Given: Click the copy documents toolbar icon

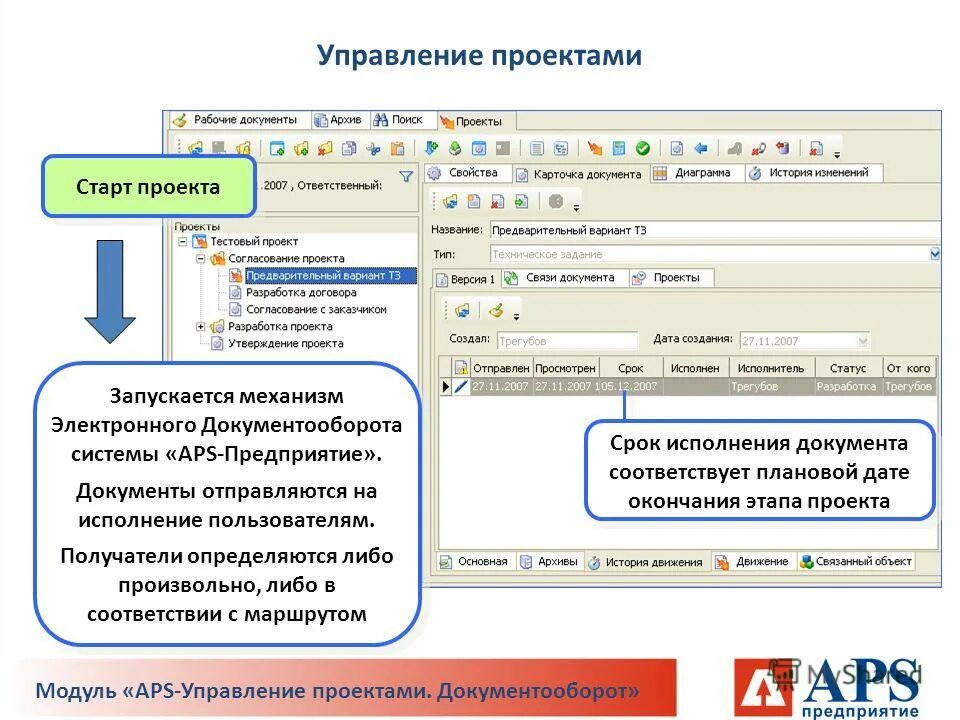Looking at the screenshot, I should pyautogui.click(x=349, y=148).
